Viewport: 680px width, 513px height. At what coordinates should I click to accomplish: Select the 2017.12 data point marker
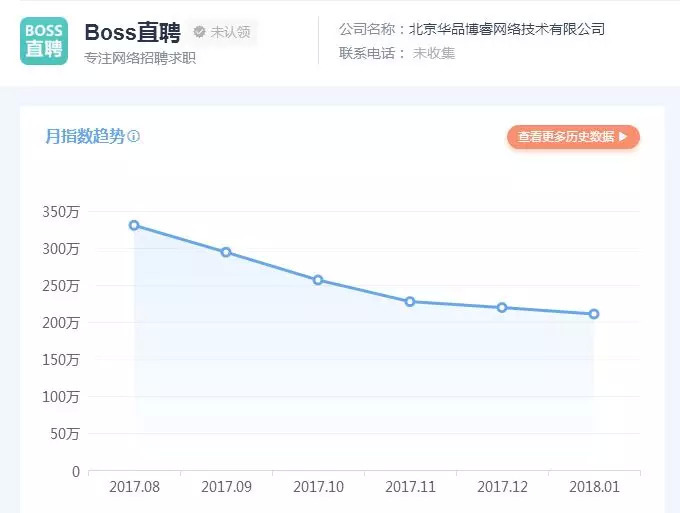502,307
